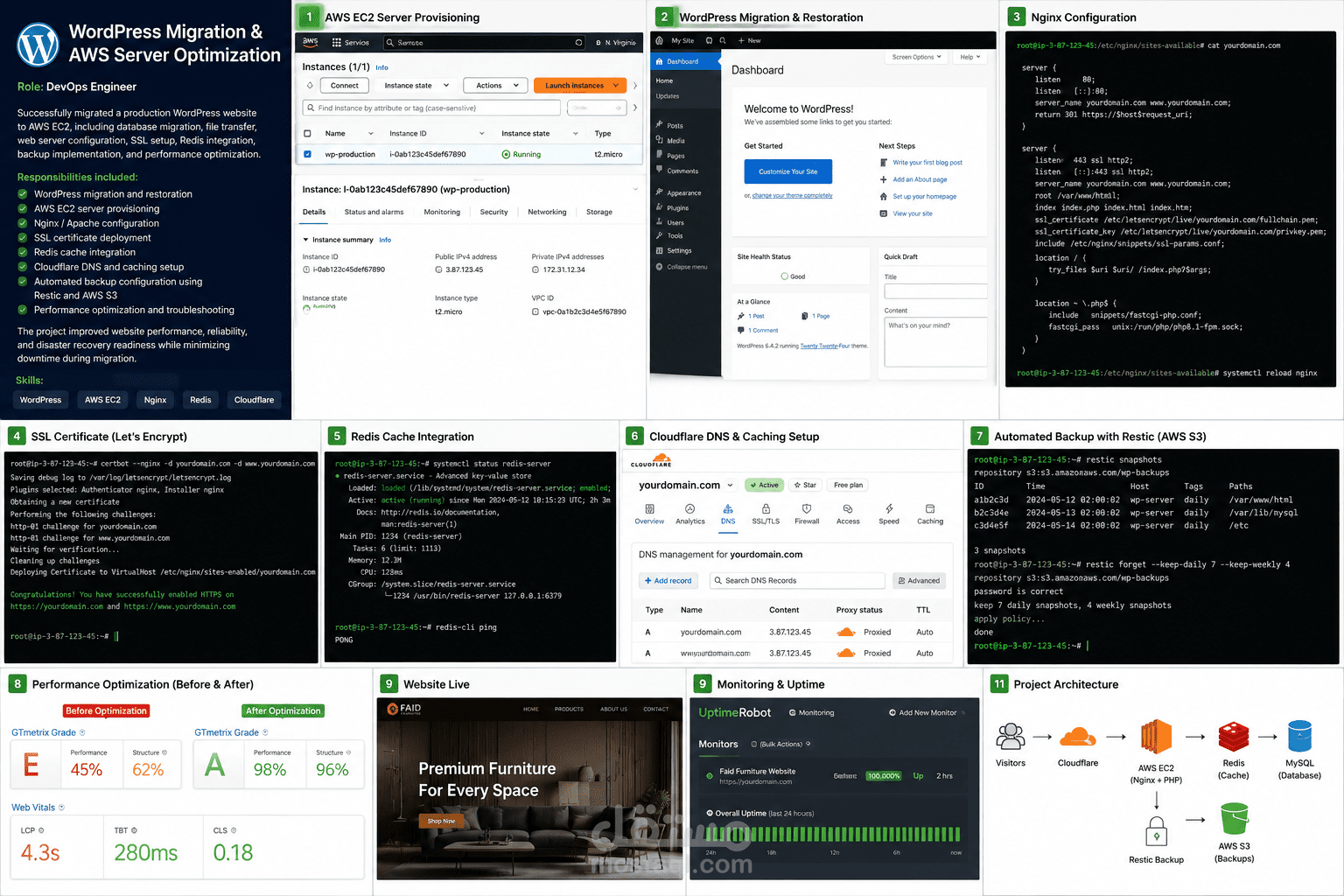Open the CONTACT menu on the FAID website
The height and width of the screenshot is (896, 1344).
[656, 709]
